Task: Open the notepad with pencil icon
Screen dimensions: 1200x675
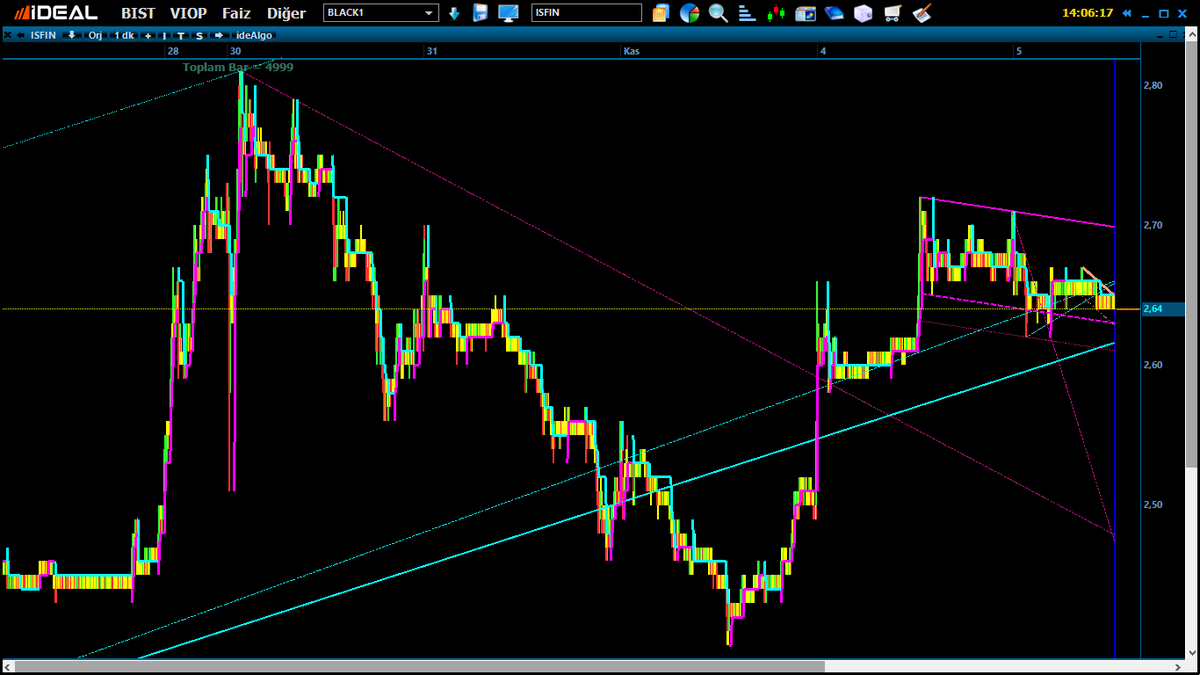Action: click(922, 13)
